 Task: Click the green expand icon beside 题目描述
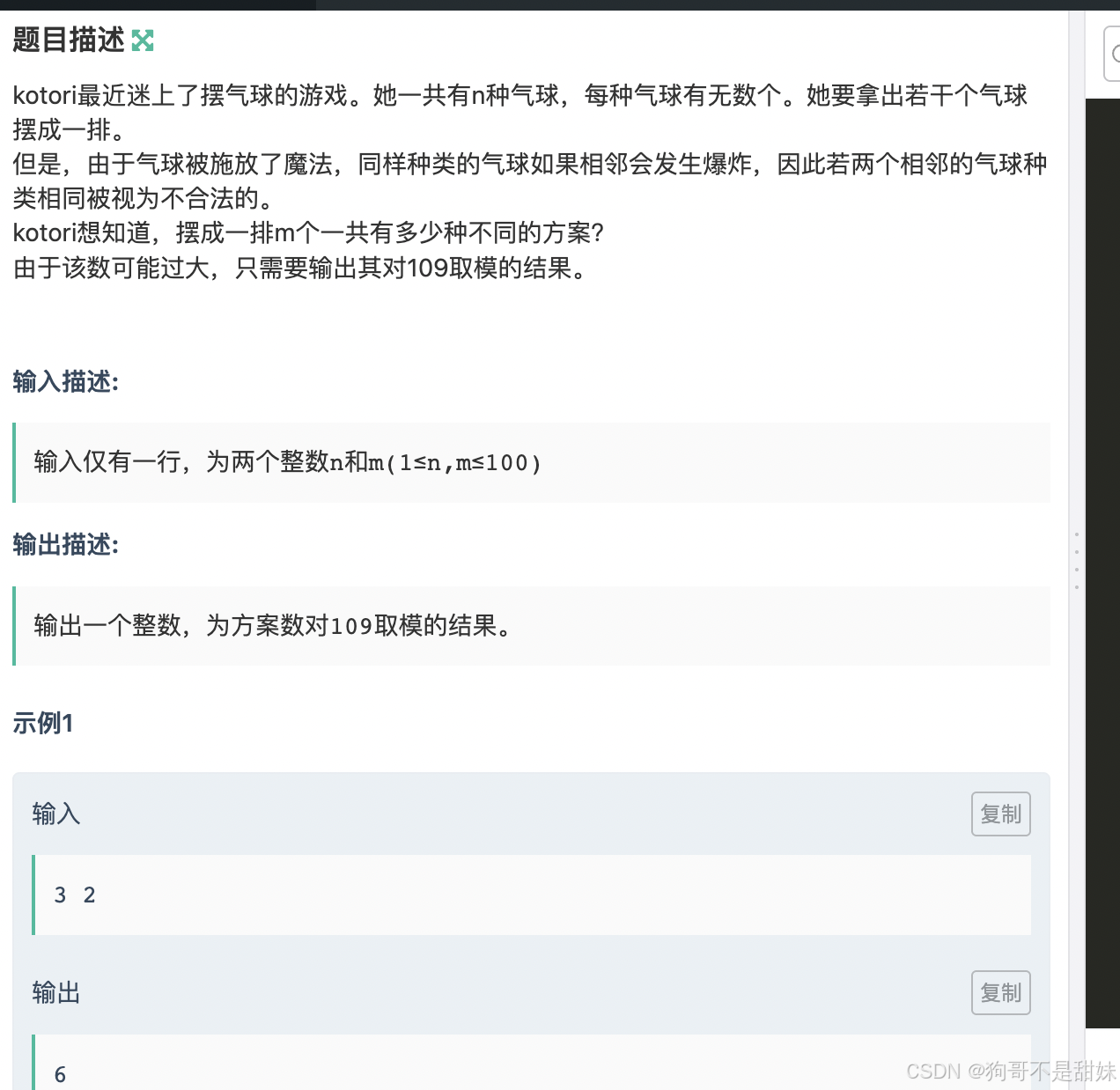pyautogui.click(x=143, y=41)
